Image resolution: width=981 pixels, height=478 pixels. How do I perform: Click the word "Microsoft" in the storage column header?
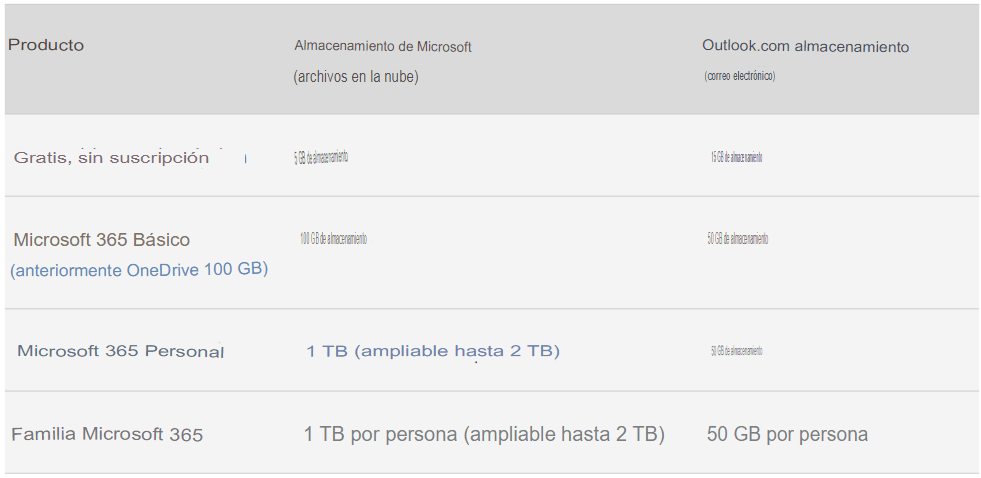pyautogui.click(x=444, y=47)
